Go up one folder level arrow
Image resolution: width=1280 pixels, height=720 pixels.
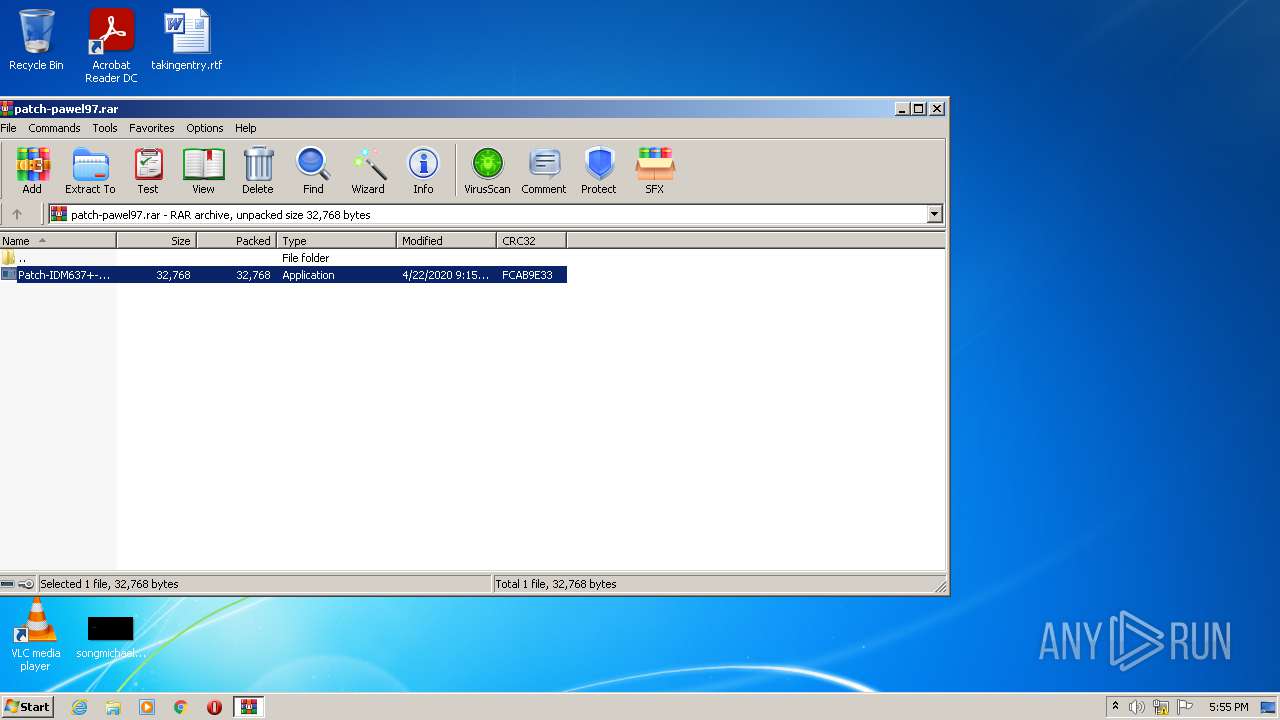(17, 214)
